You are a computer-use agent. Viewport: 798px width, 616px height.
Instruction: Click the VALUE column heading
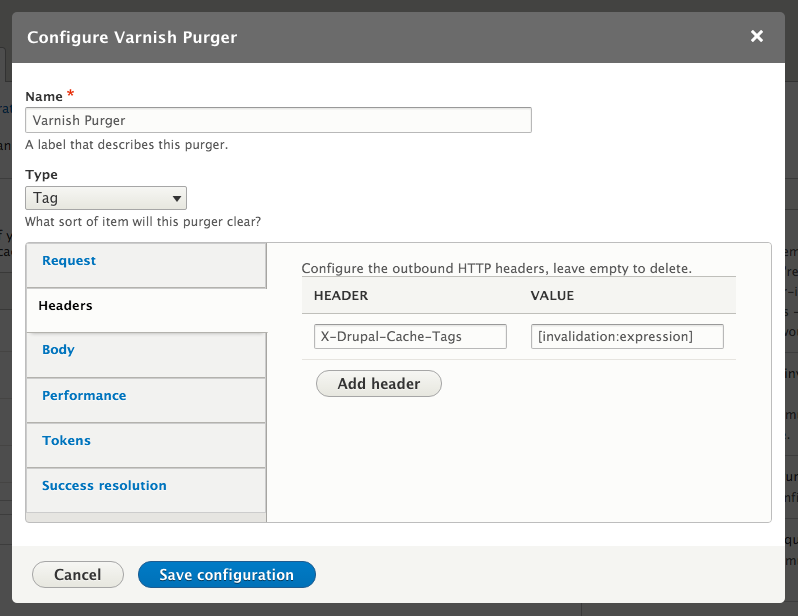552,296
